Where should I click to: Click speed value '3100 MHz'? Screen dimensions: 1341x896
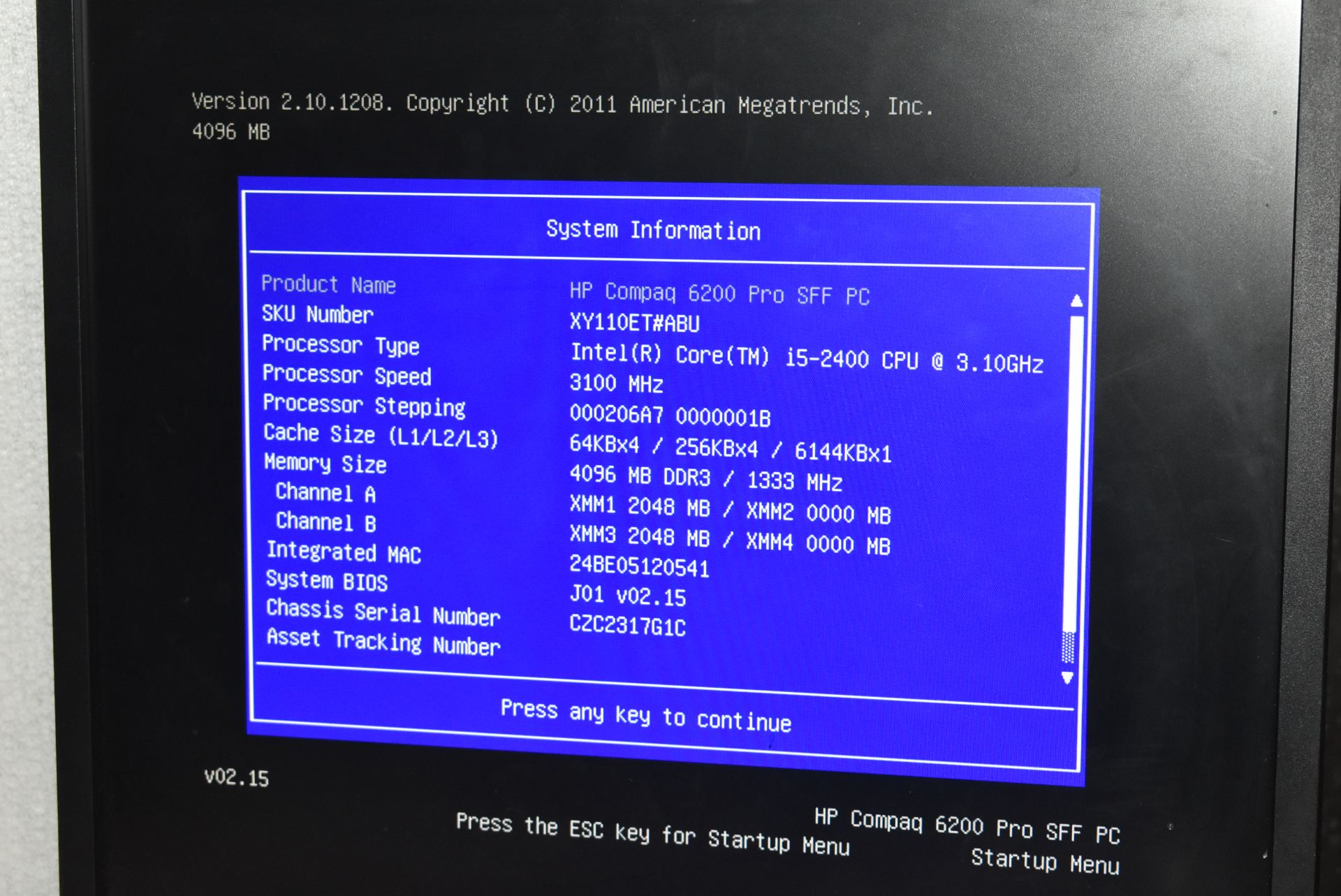click(x=616, y=383)
